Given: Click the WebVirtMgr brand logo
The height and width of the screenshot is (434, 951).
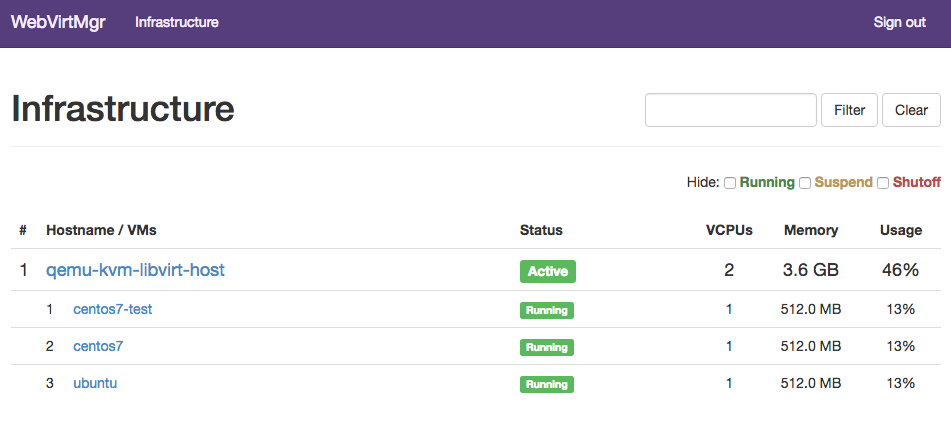Looking at the screenshot, I should point(58,22).
